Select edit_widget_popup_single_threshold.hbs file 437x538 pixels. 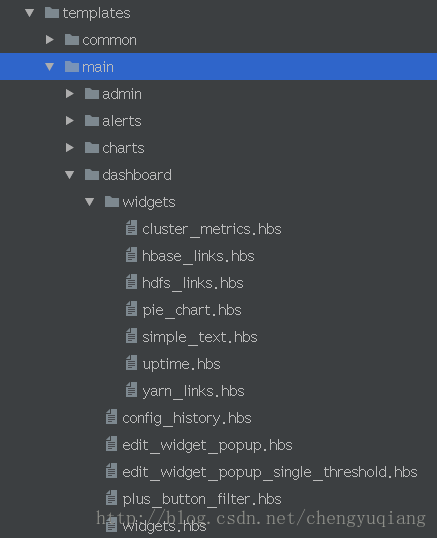pos(270,473)
